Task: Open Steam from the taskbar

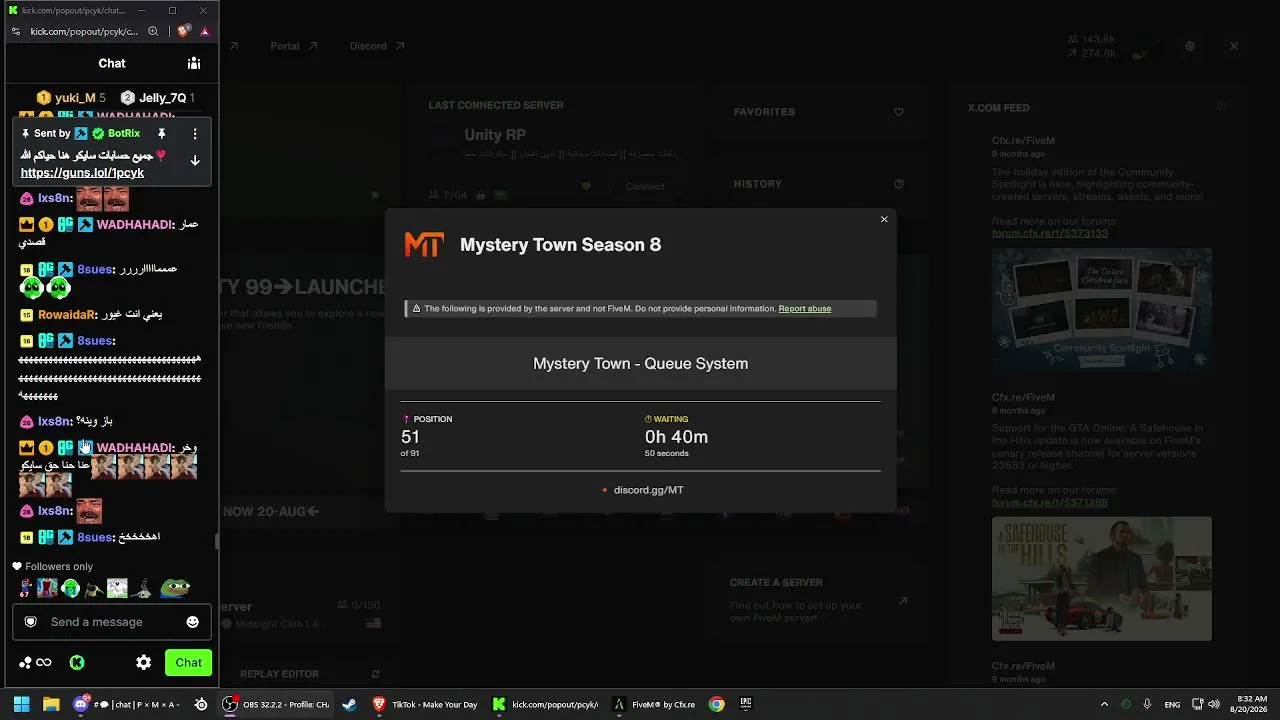Action: coord(349,704)
